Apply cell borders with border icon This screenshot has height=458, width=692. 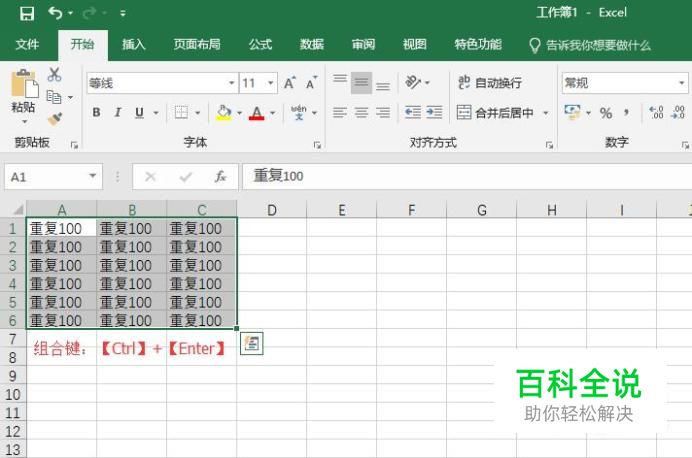coord(181,113)
